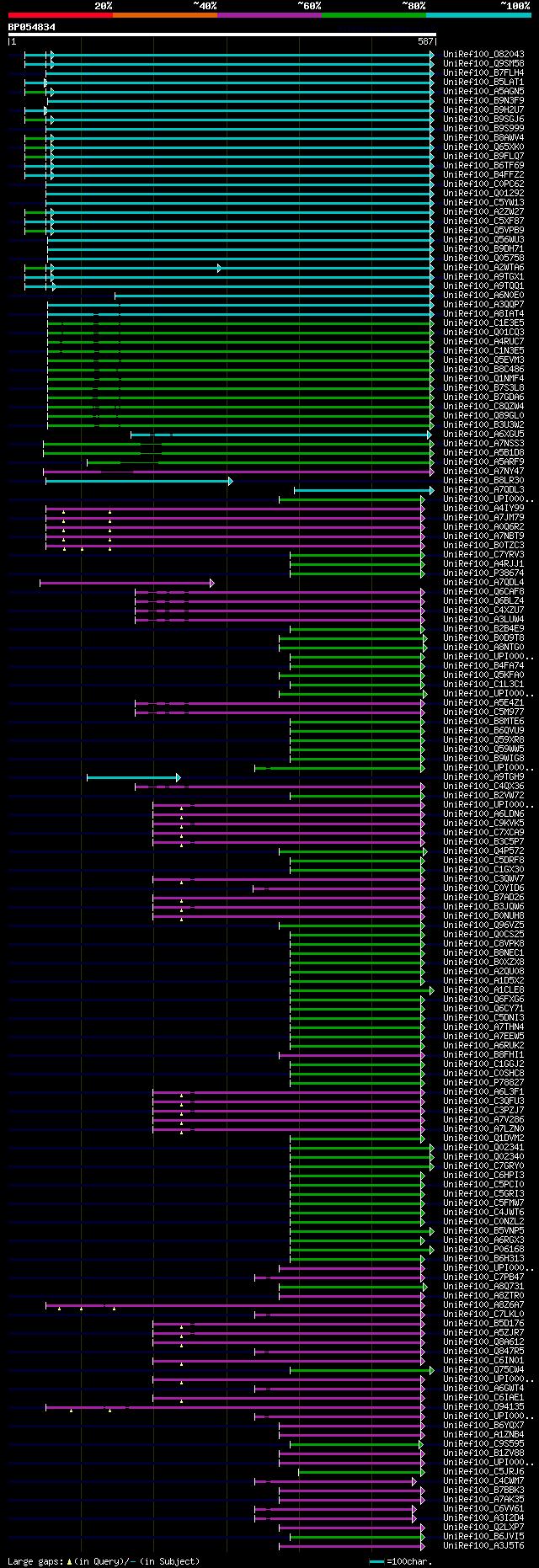Click the purple ~60% identity legend segment
539x1568 pixels.
269,15
